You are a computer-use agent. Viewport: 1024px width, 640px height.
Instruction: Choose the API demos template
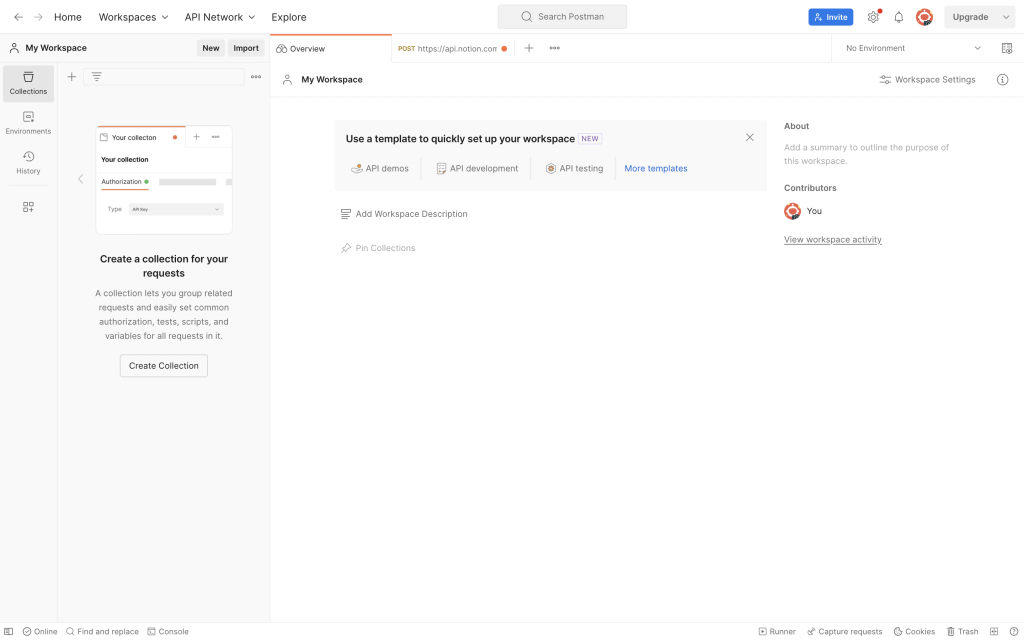pyautogui.click(x=380, y=168)
